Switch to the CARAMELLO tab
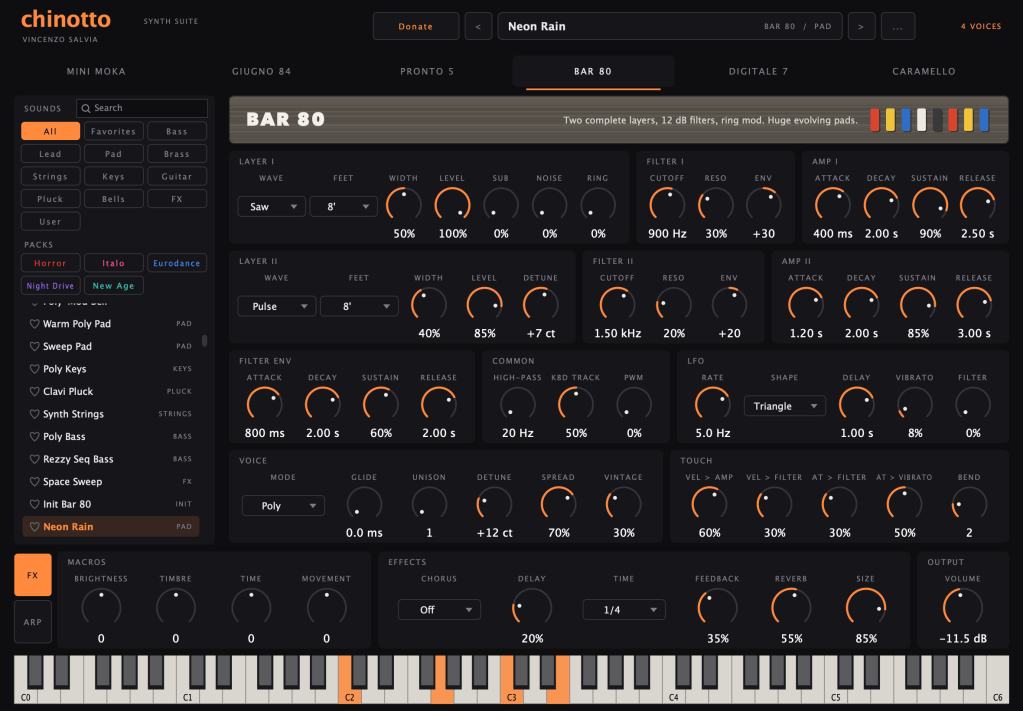The image size is (1023, 711). (924, 72)
